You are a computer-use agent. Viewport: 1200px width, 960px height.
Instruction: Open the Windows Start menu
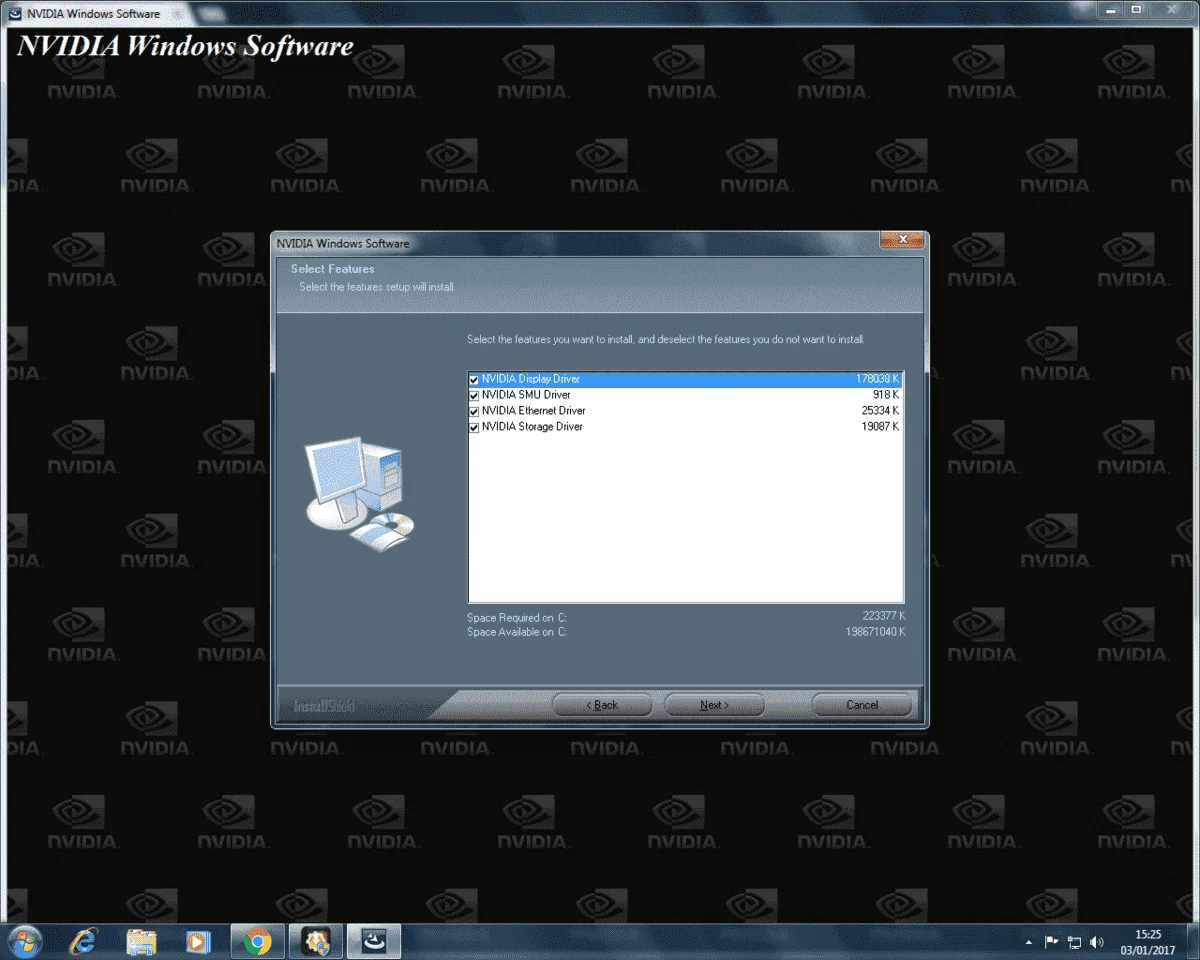[x=24, y=941]
